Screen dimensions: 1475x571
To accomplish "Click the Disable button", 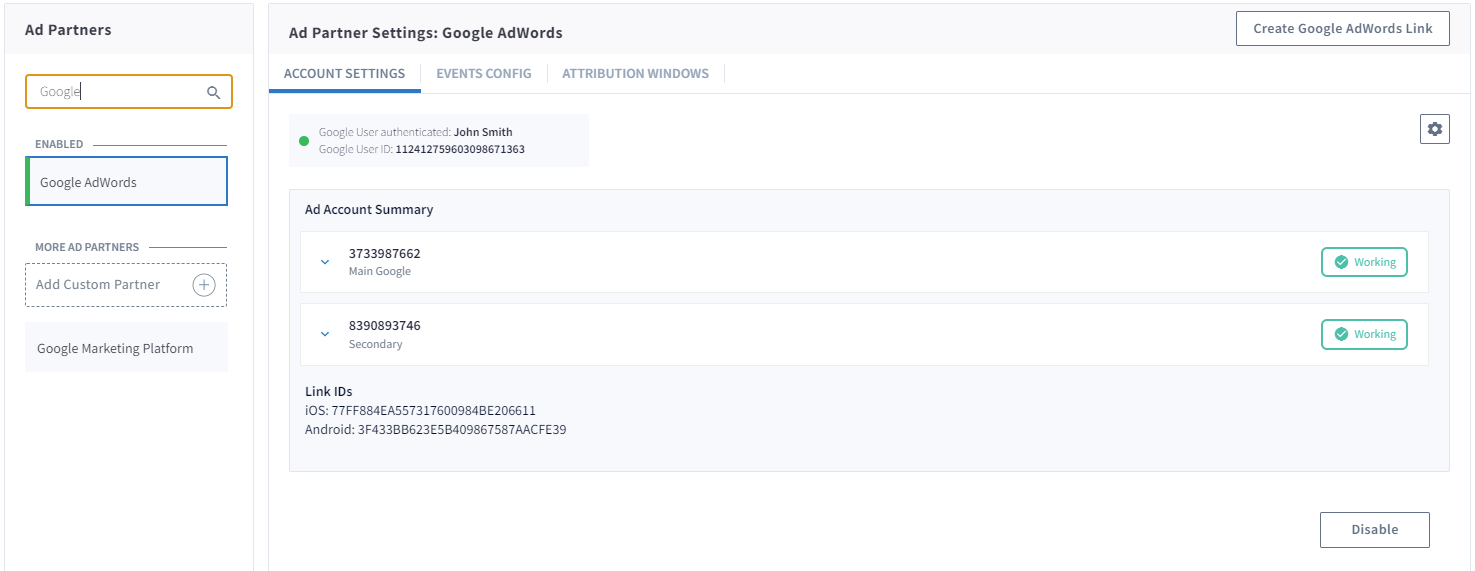I will pyautogui.click(x=1375, y=530).
